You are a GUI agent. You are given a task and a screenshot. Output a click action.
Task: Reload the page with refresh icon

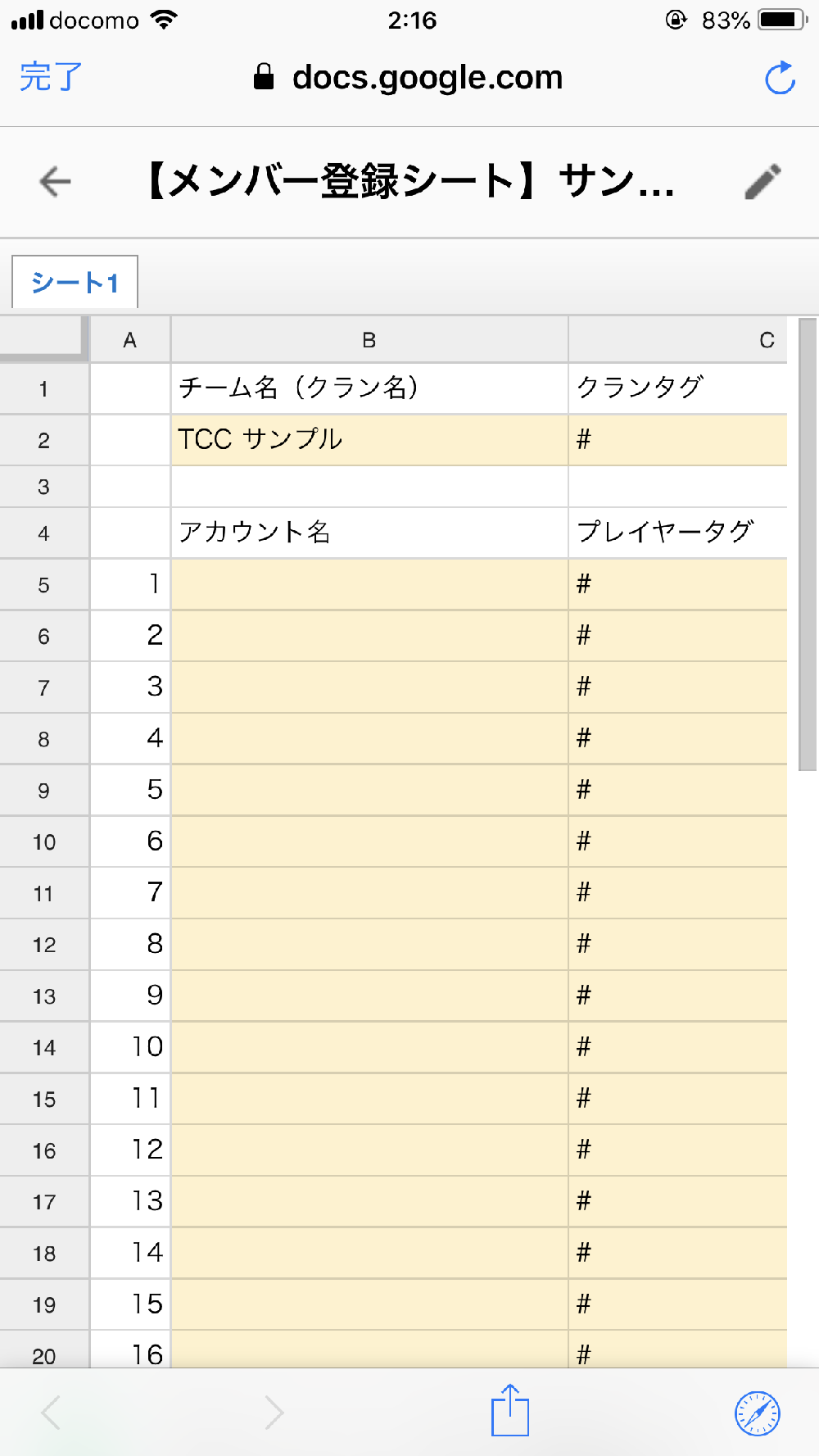(780, 78)
